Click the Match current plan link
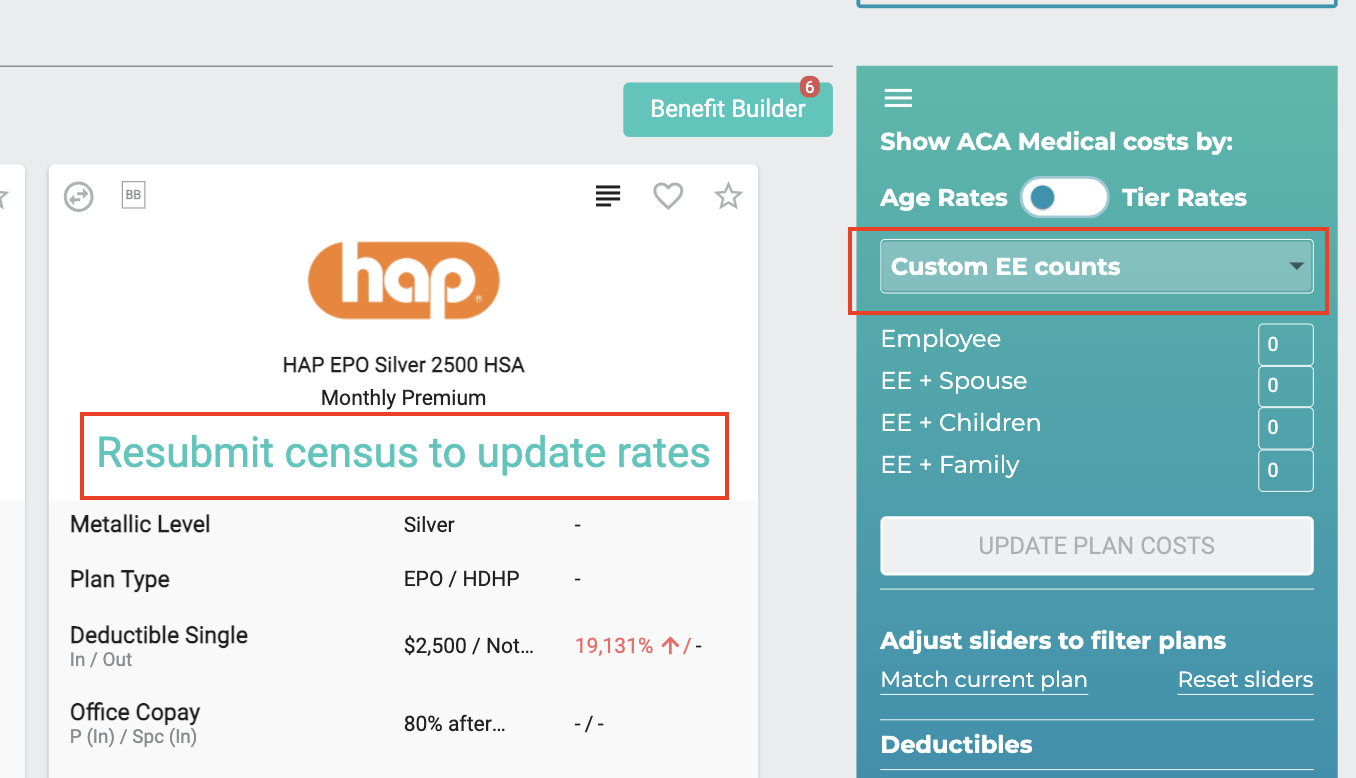 (x=984, y=680)
